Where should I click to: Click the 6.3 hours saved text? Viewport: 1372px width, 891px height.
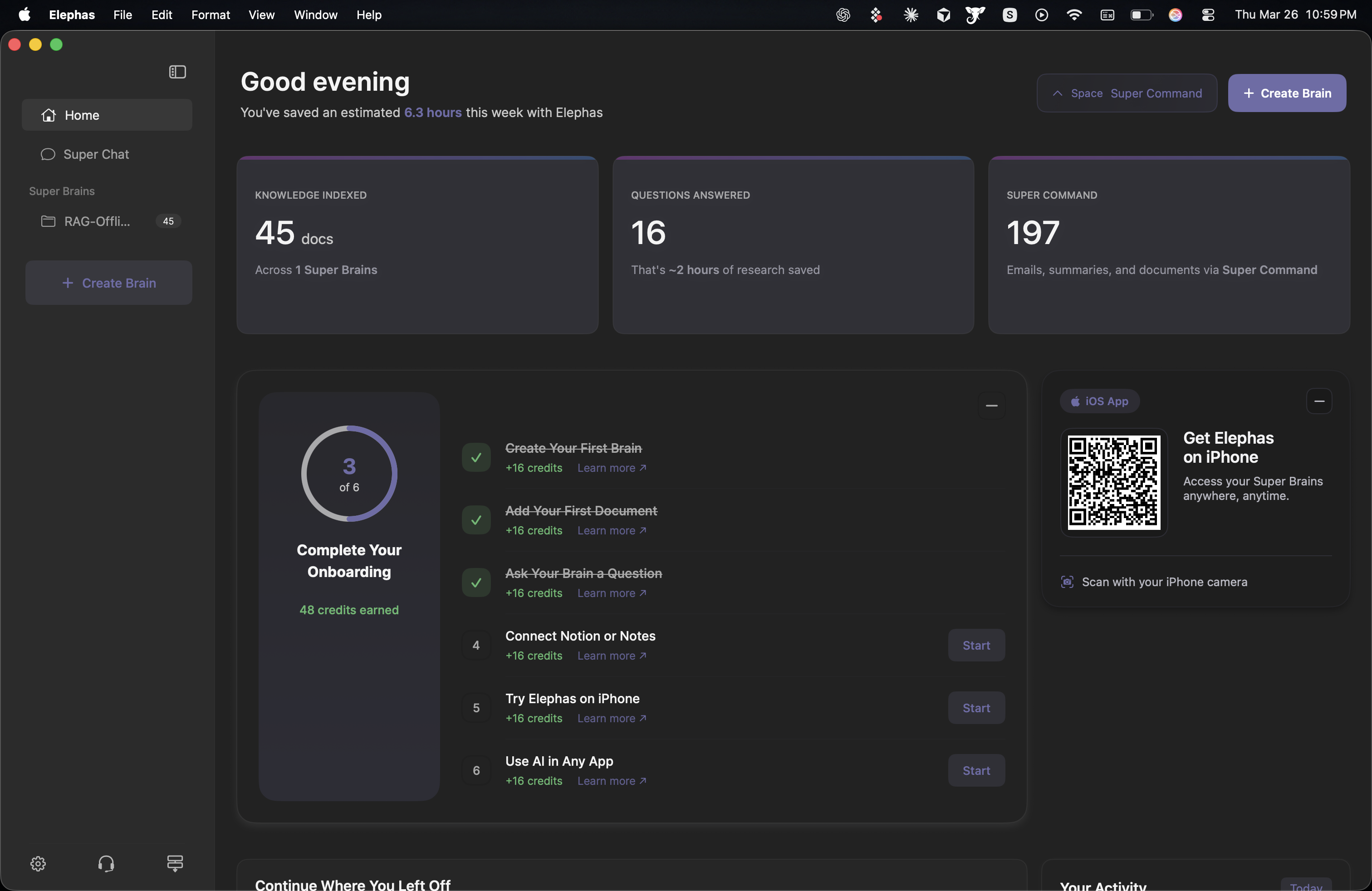click(x=432, y=113)
